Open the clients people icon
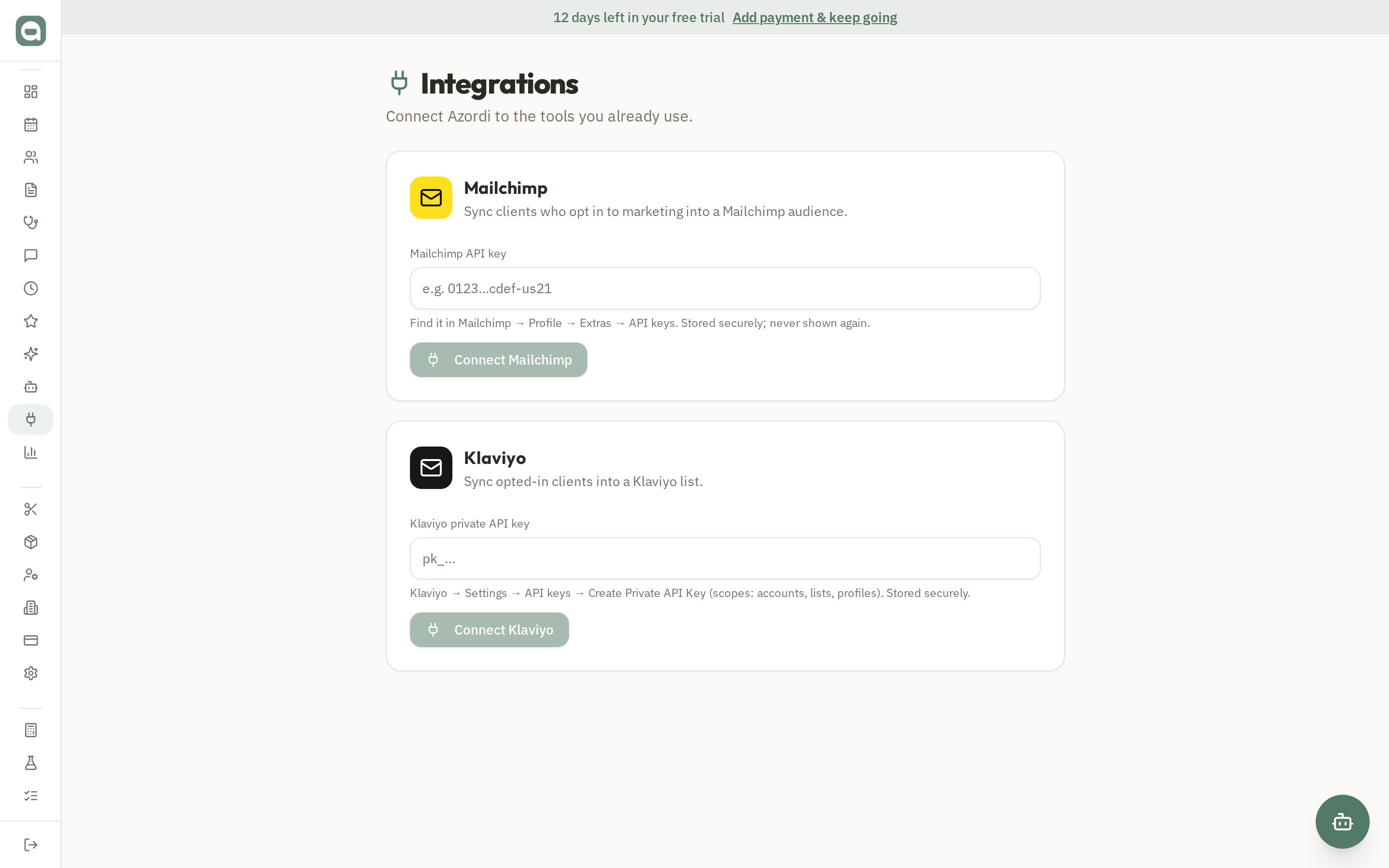The width and height of the screenshot is (1389, 868). [x=30, y=157]
